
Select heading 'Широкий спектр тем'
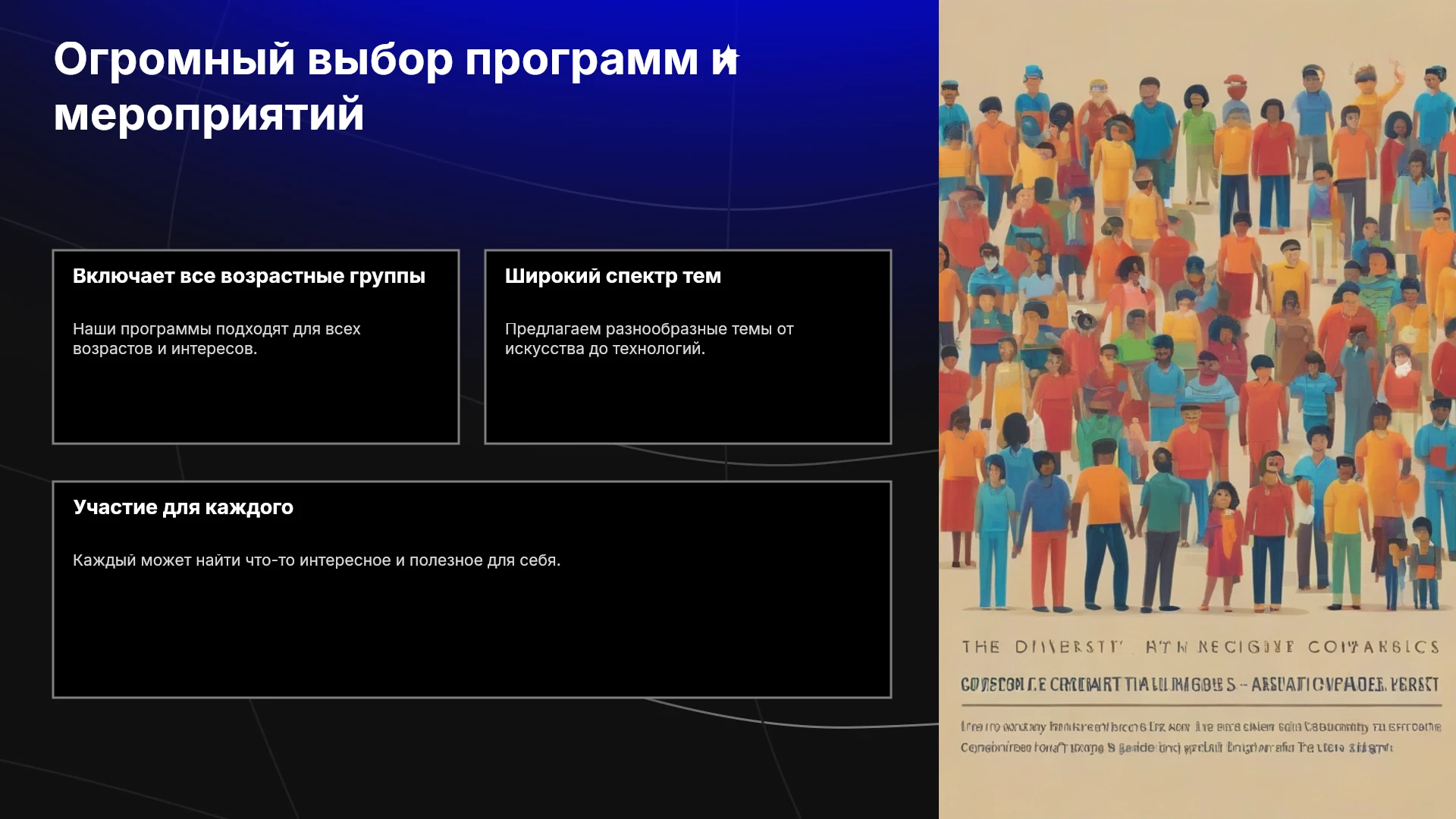tap(613, 276)
